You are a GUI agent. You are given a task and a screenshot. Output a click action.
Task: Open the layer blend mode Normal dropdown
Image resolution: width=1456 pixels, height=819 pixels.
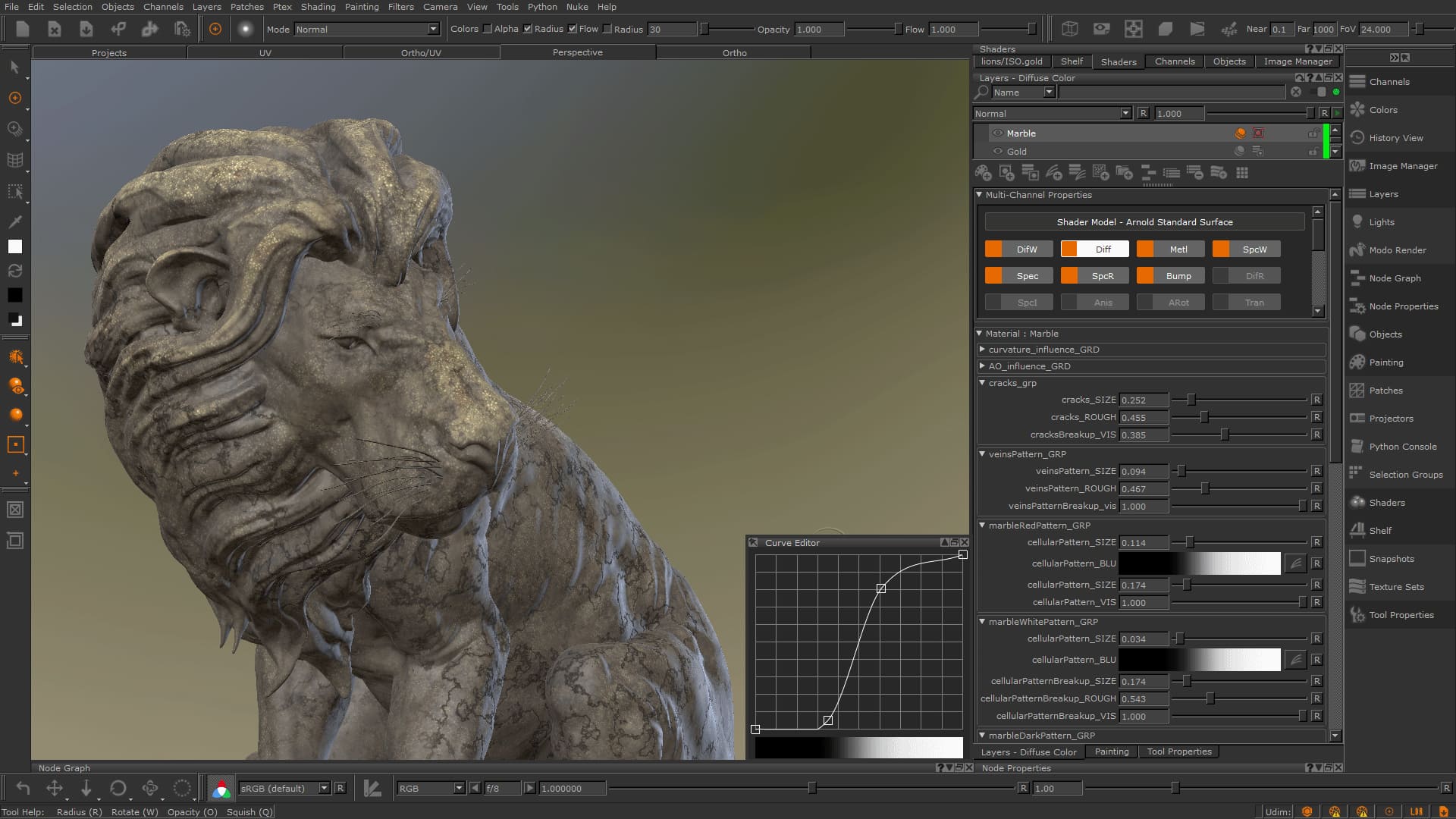[1125, 113]
